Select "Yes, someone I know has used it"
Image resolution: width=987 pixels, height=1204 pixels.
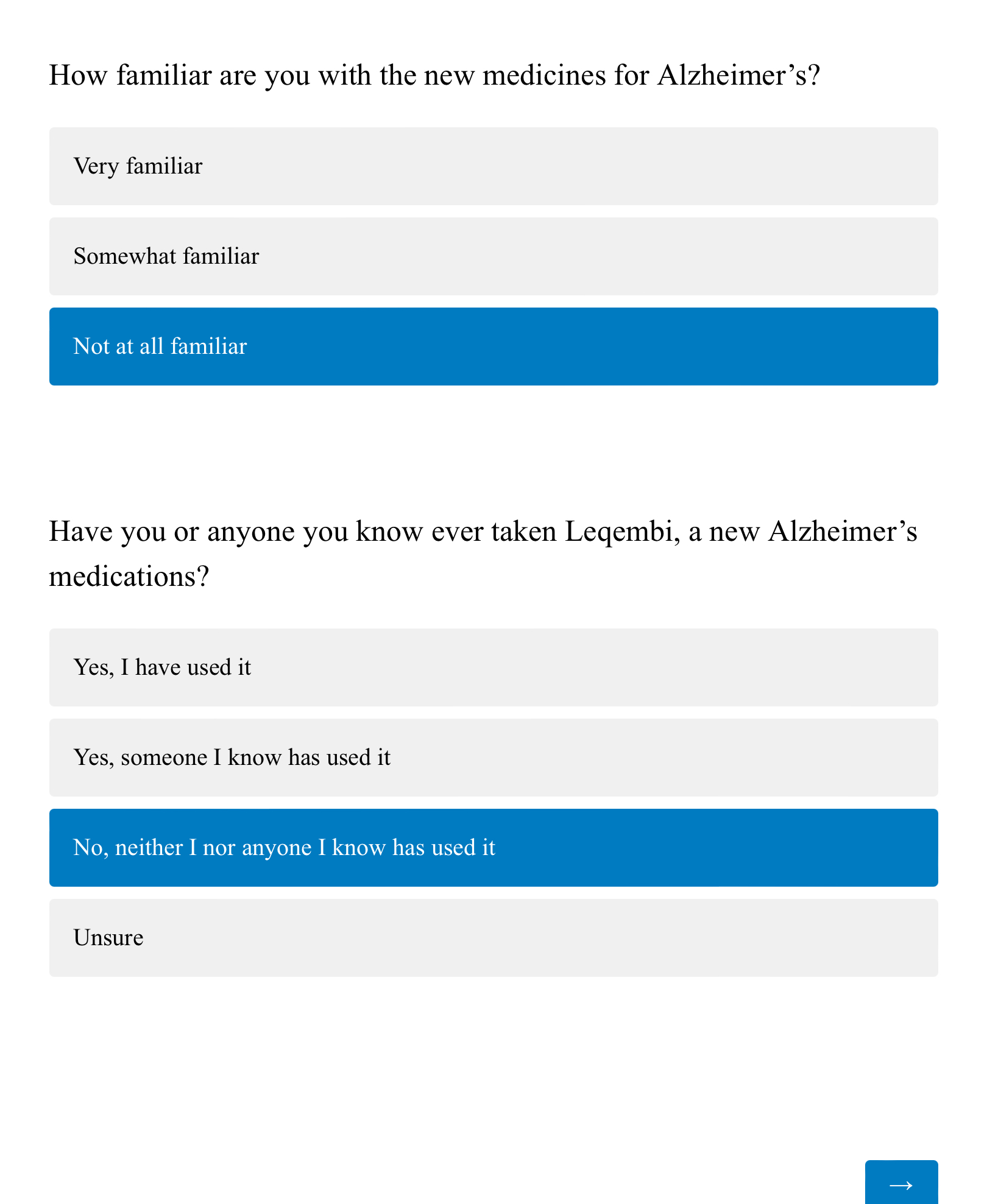[493, 758]
